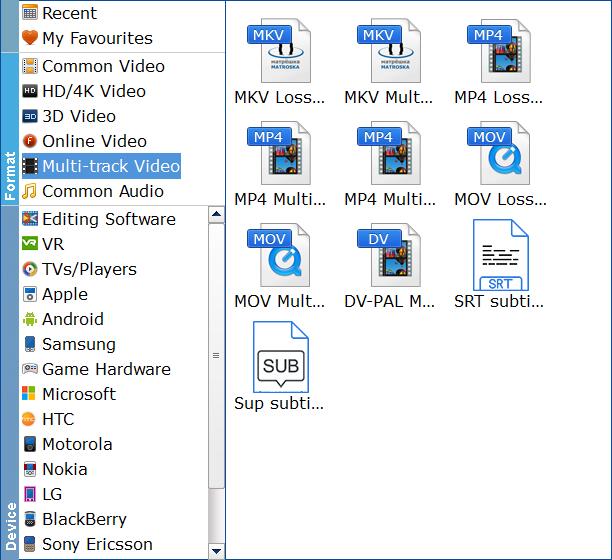The width and height of the screenshot is (612, 560).
Task: Click the device list scroll-down arrow
Action: pos(216,551)
